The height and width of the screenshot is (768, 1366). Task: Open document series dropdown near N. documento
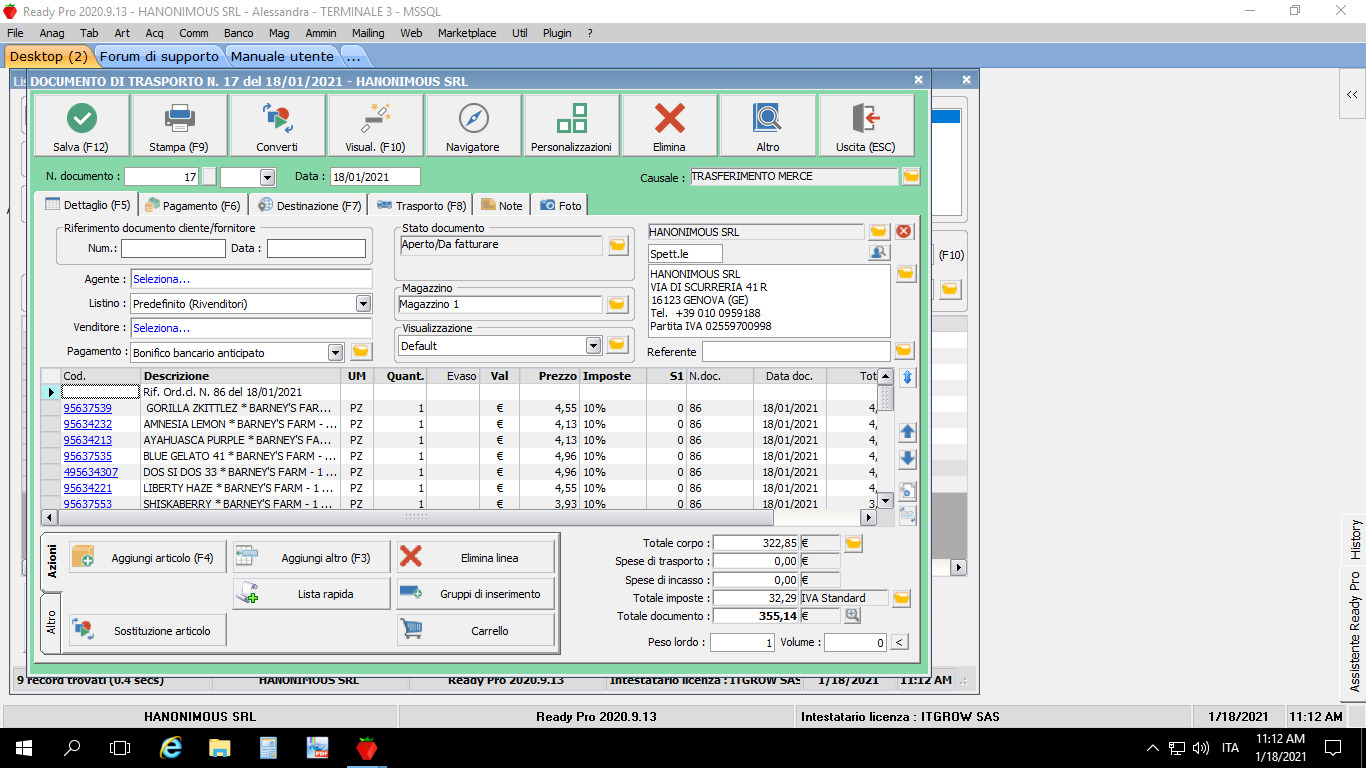(267, 177)
